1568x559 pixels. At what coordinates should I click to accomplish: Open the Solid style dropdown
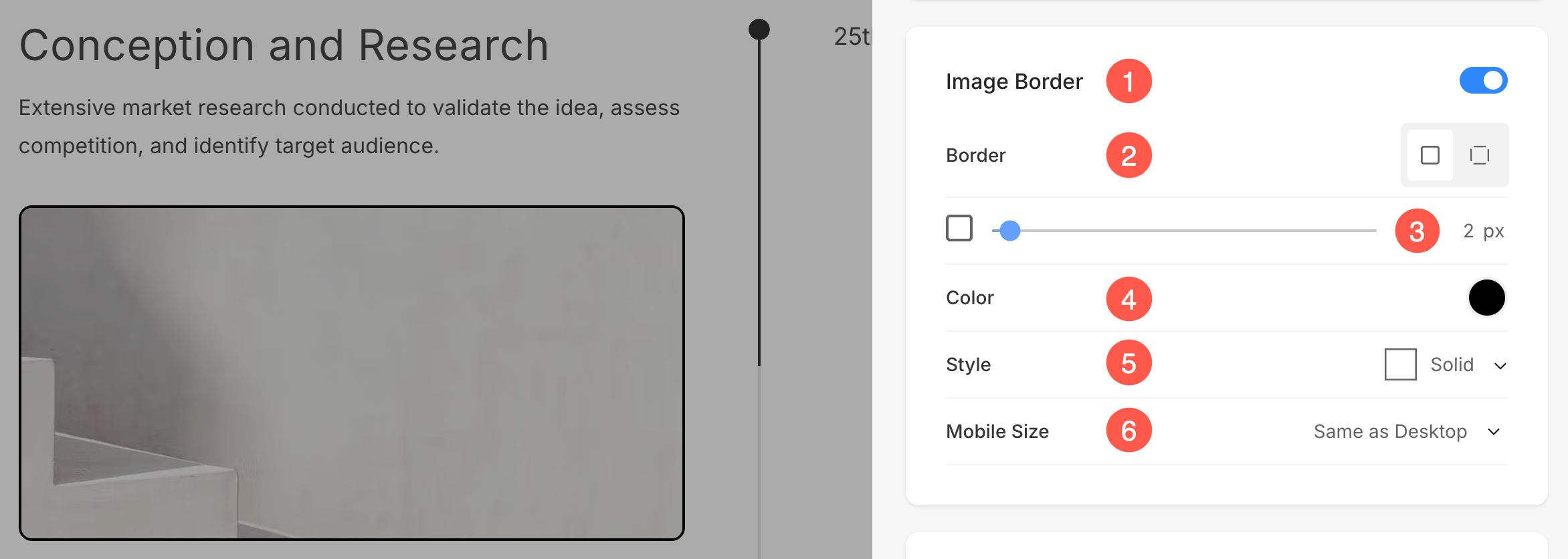tap(1446, 364)
